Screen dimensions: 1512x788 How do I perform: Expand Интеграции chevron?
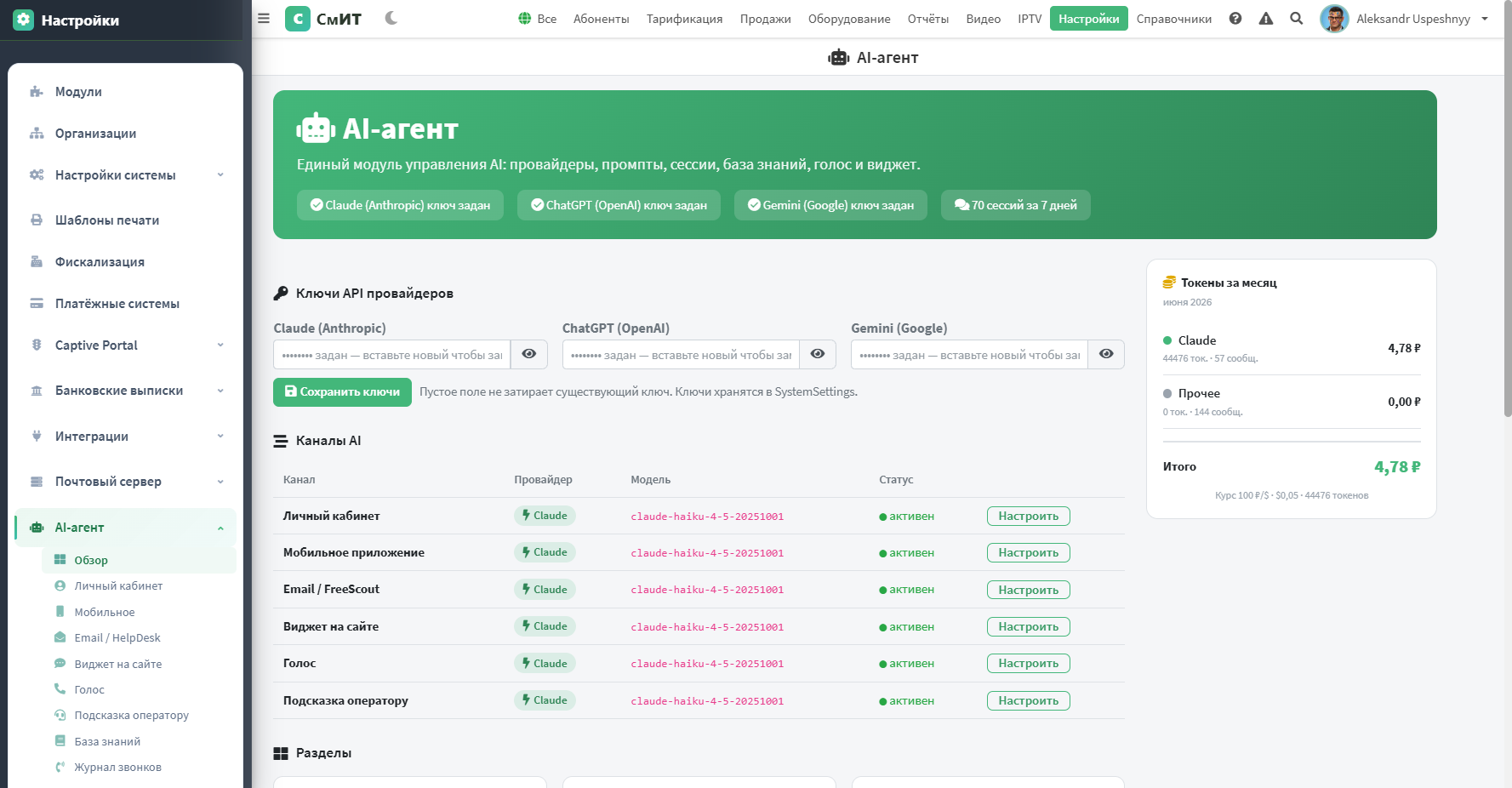tap(220, 437)
